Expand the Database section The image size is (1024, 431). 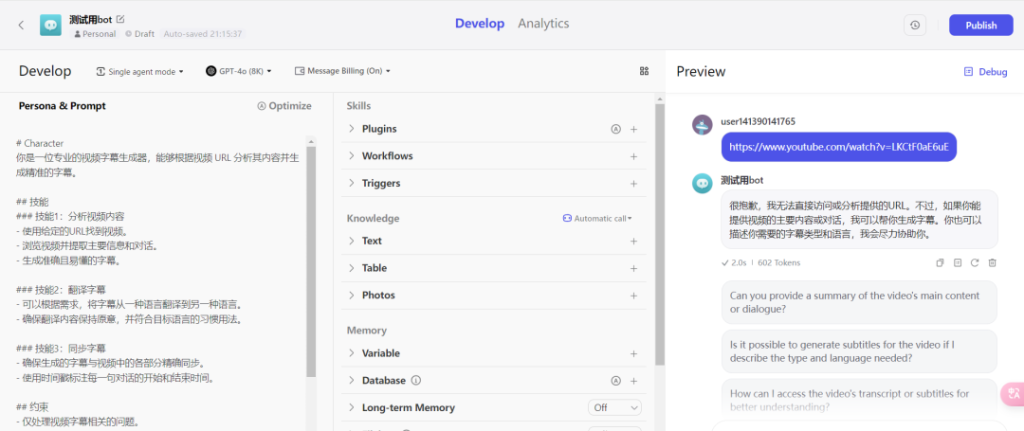coord(351,380)
